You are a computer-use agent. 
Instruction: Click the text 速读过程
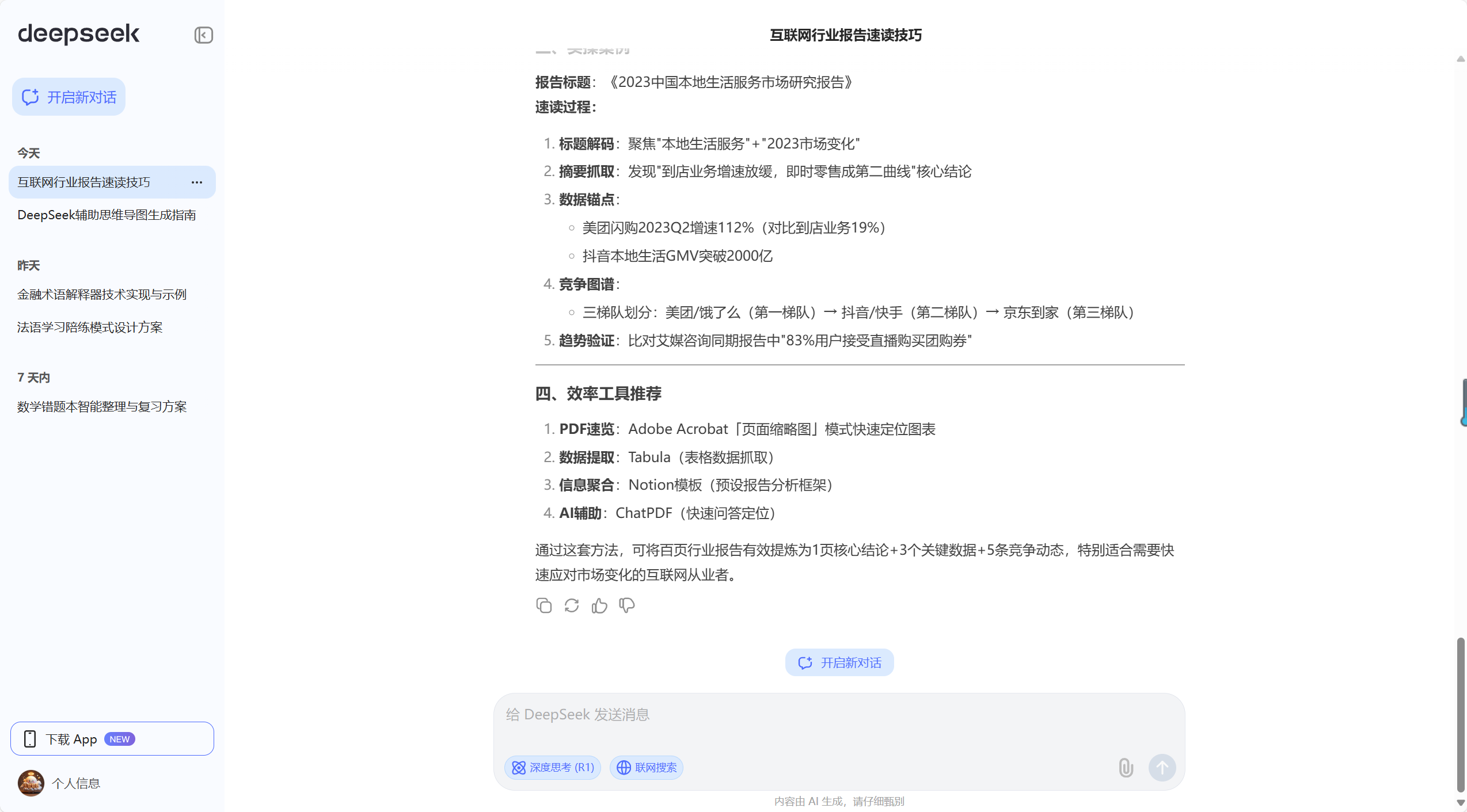tap(563, 108)
